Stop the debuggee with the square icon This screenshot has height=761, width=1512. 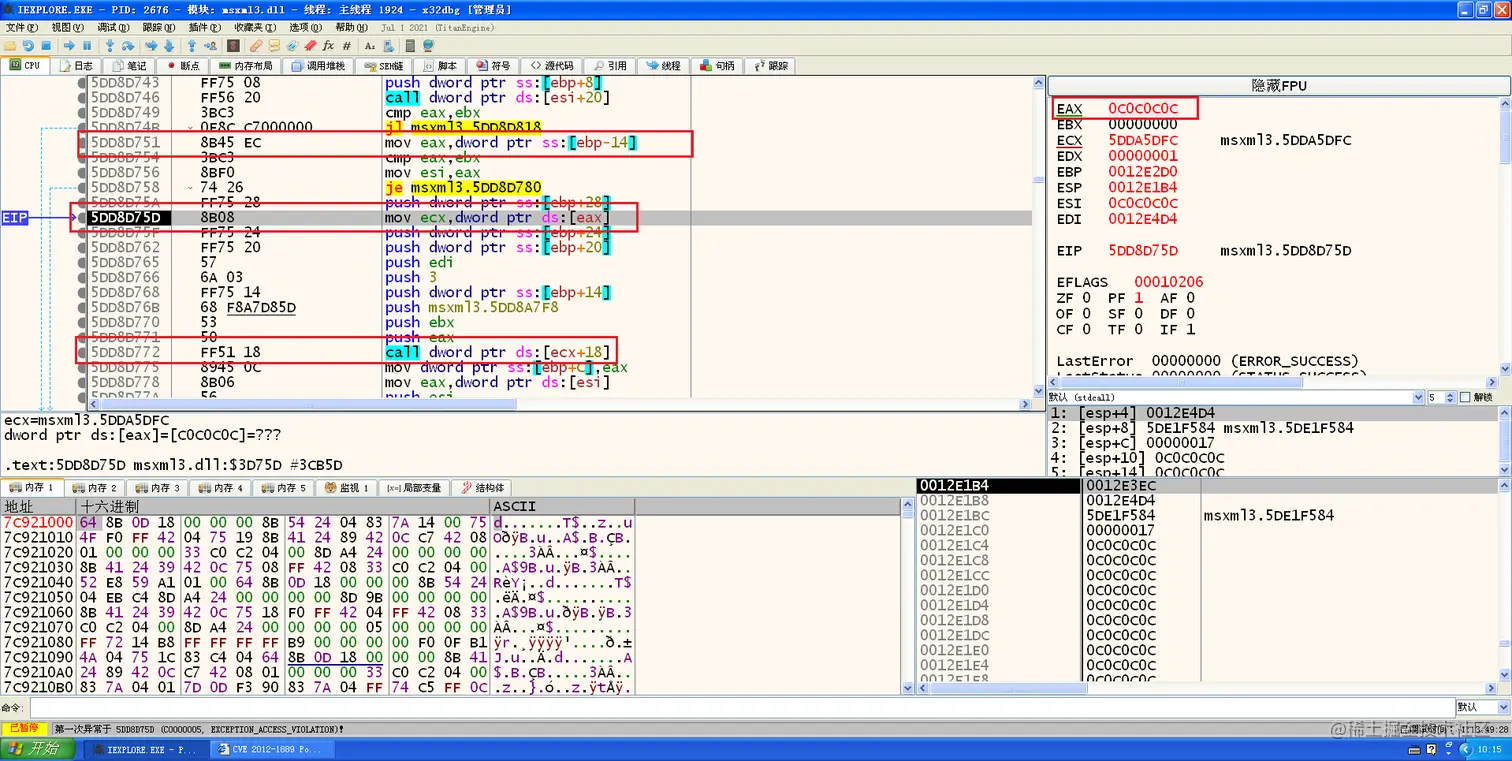tap(45, 46)
